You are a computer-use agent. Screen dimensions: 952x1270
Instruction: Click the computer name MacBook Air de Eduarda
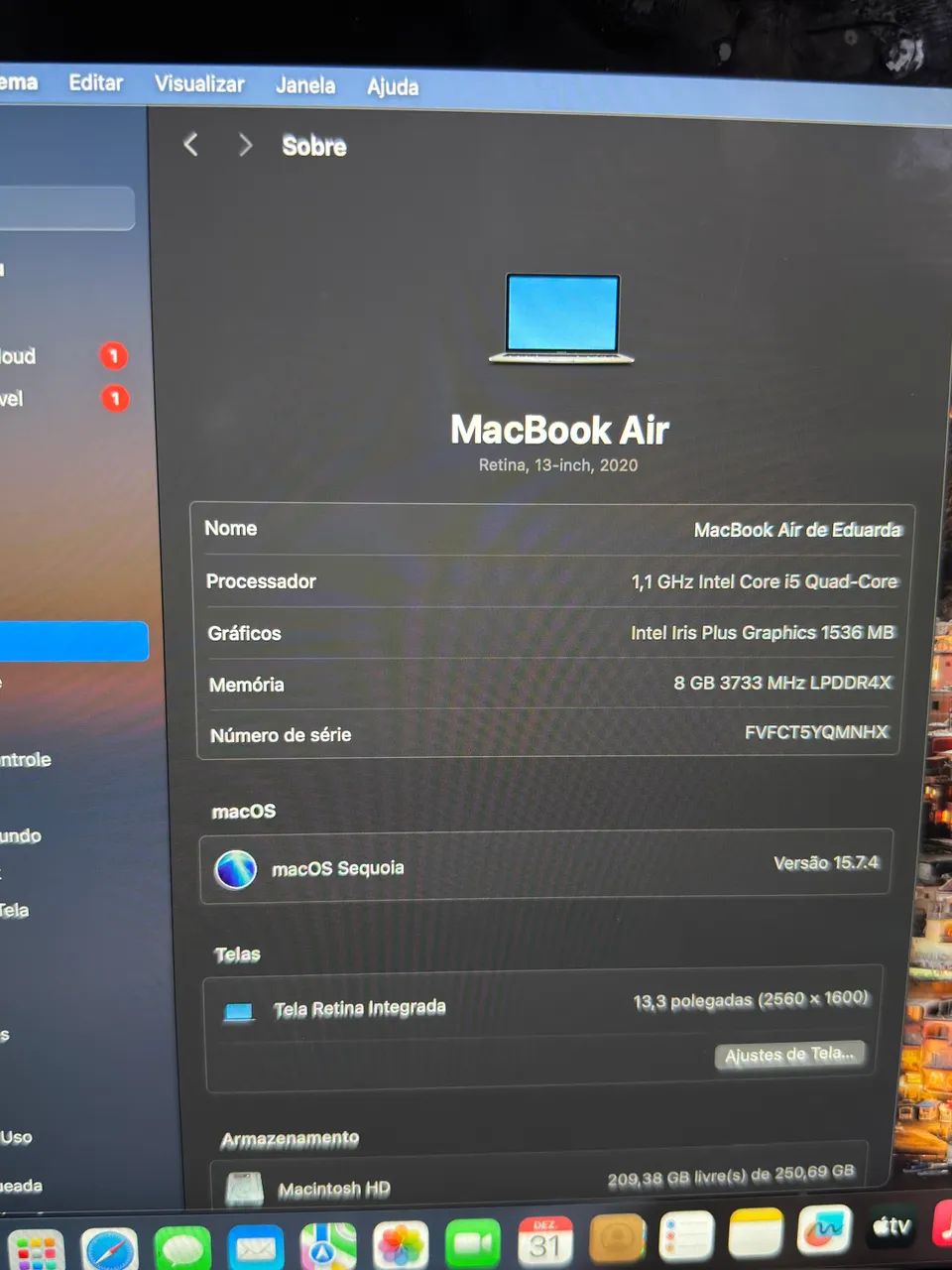pyautogui.click(x=797, y=531)
